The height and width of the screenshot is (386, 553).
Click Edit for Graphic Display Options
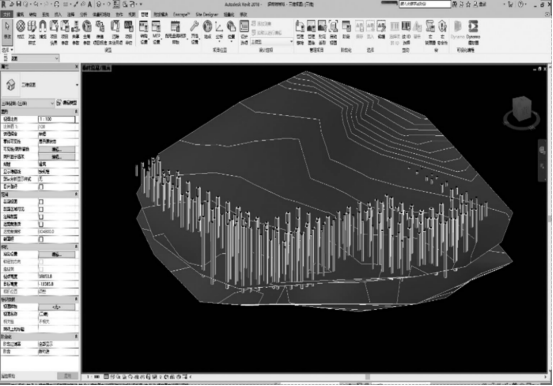click(57, 157)
